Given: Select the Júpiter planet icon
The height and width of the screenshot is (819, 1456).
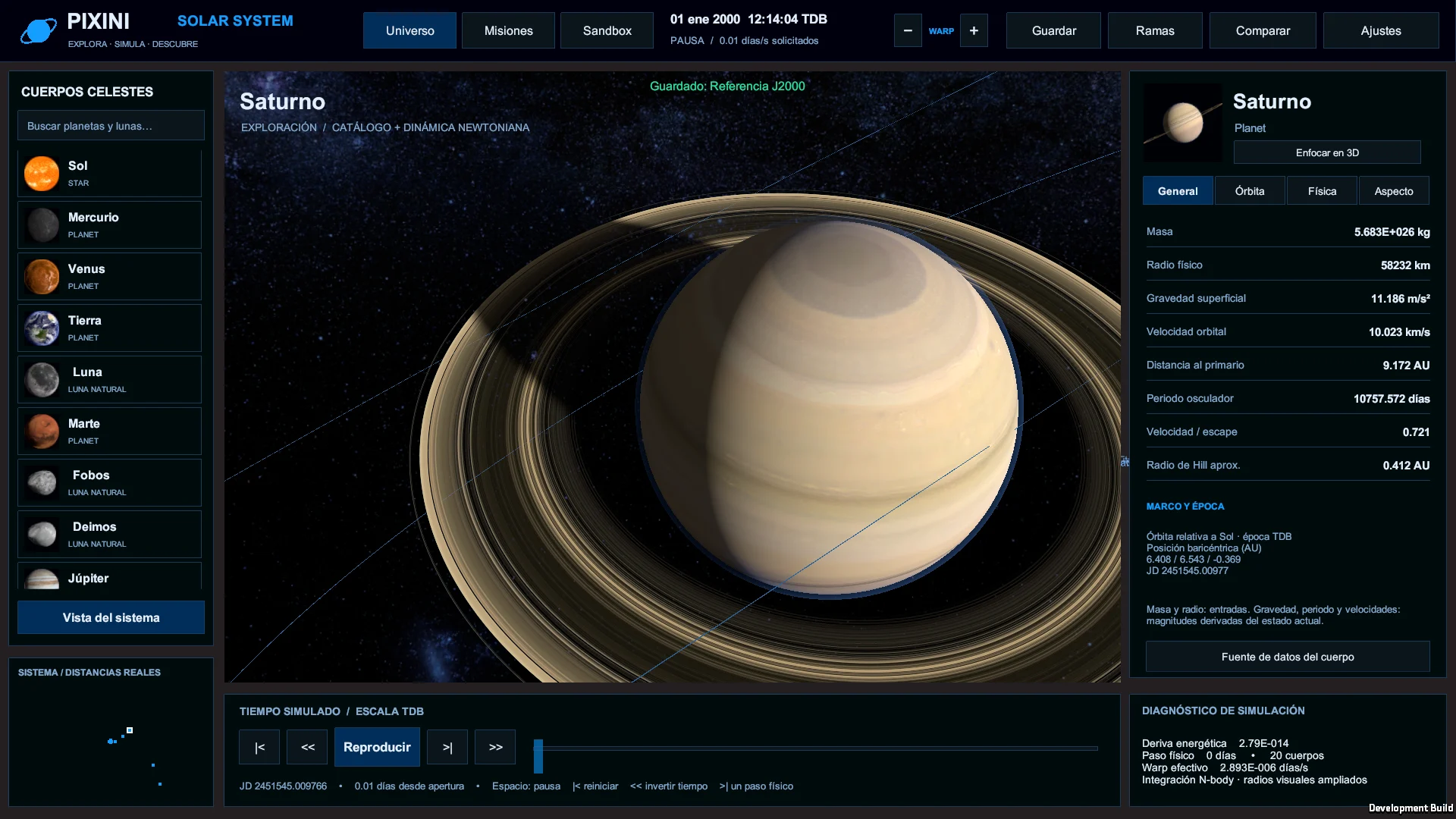Looking at the screenshot, I should tap(42, 579).
